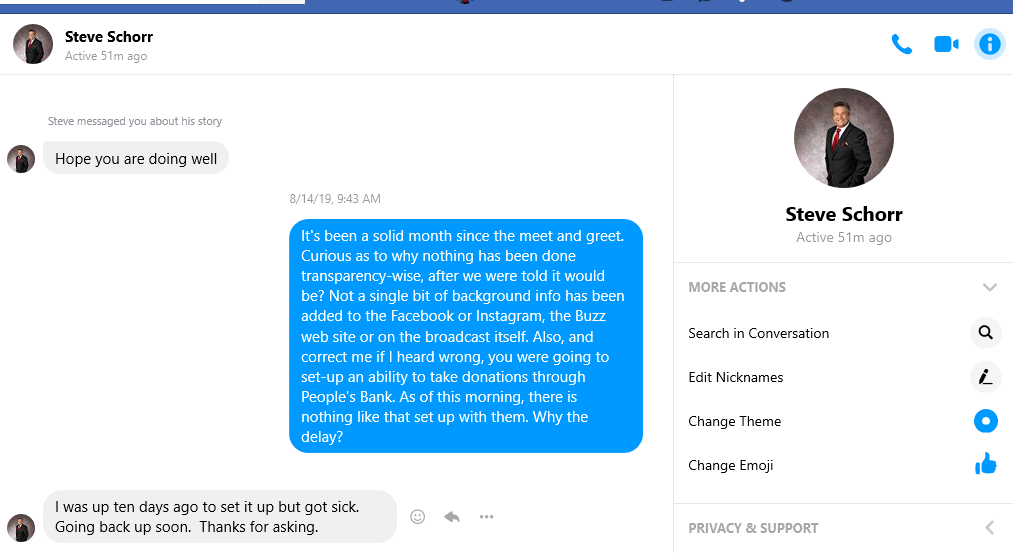Click the thumbs-up emoji icon
This screenshot has width=1013, height=553.
click(x=985, y=465)
